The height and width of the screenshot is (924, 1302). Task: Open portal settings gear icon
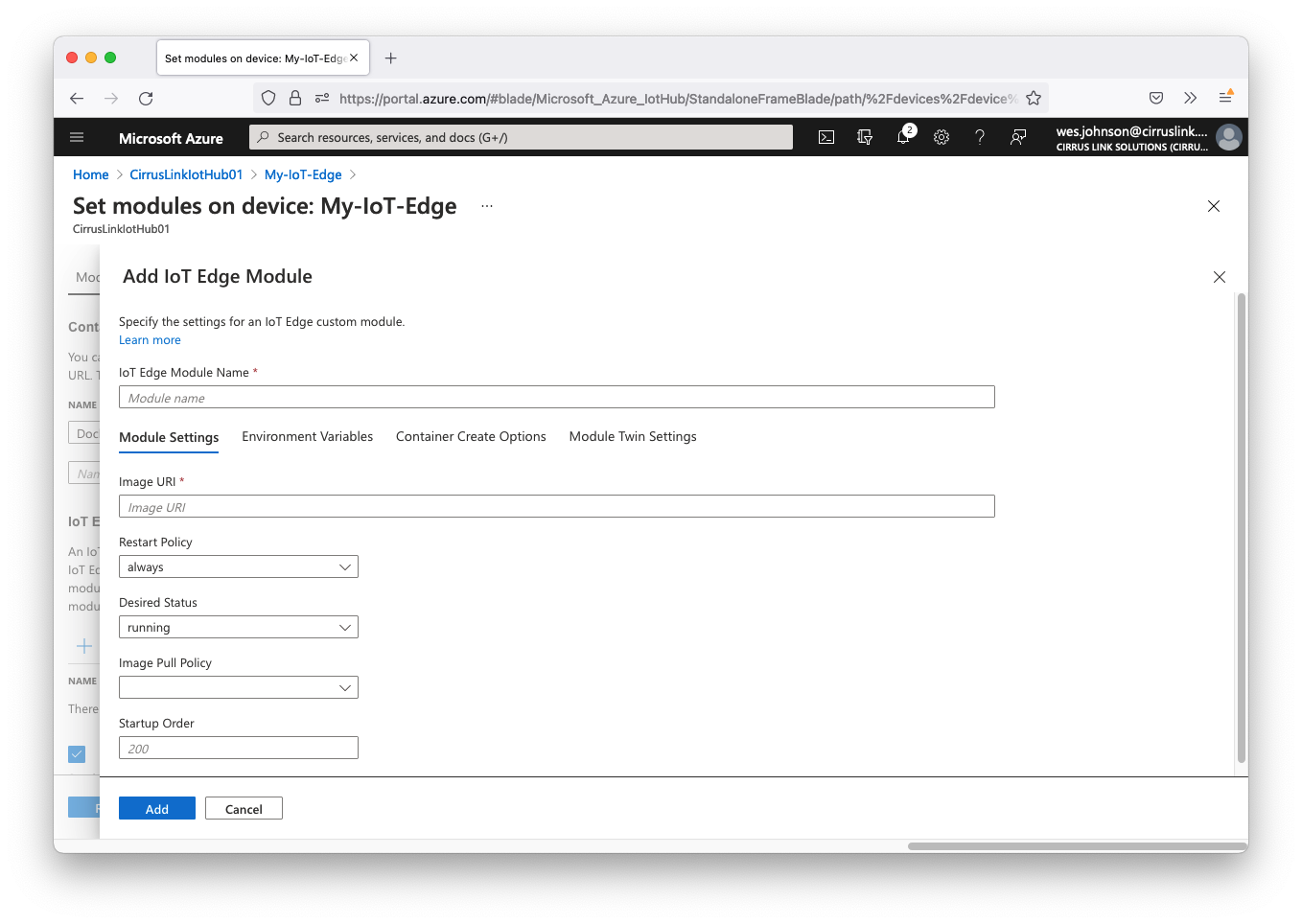pos(942,137)
